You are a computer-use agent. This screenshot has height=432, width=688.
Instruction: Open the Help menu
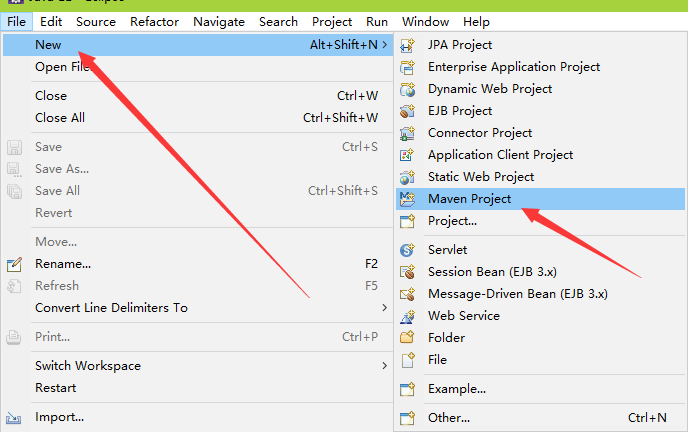pyautogui.click(x=476, y=21)
